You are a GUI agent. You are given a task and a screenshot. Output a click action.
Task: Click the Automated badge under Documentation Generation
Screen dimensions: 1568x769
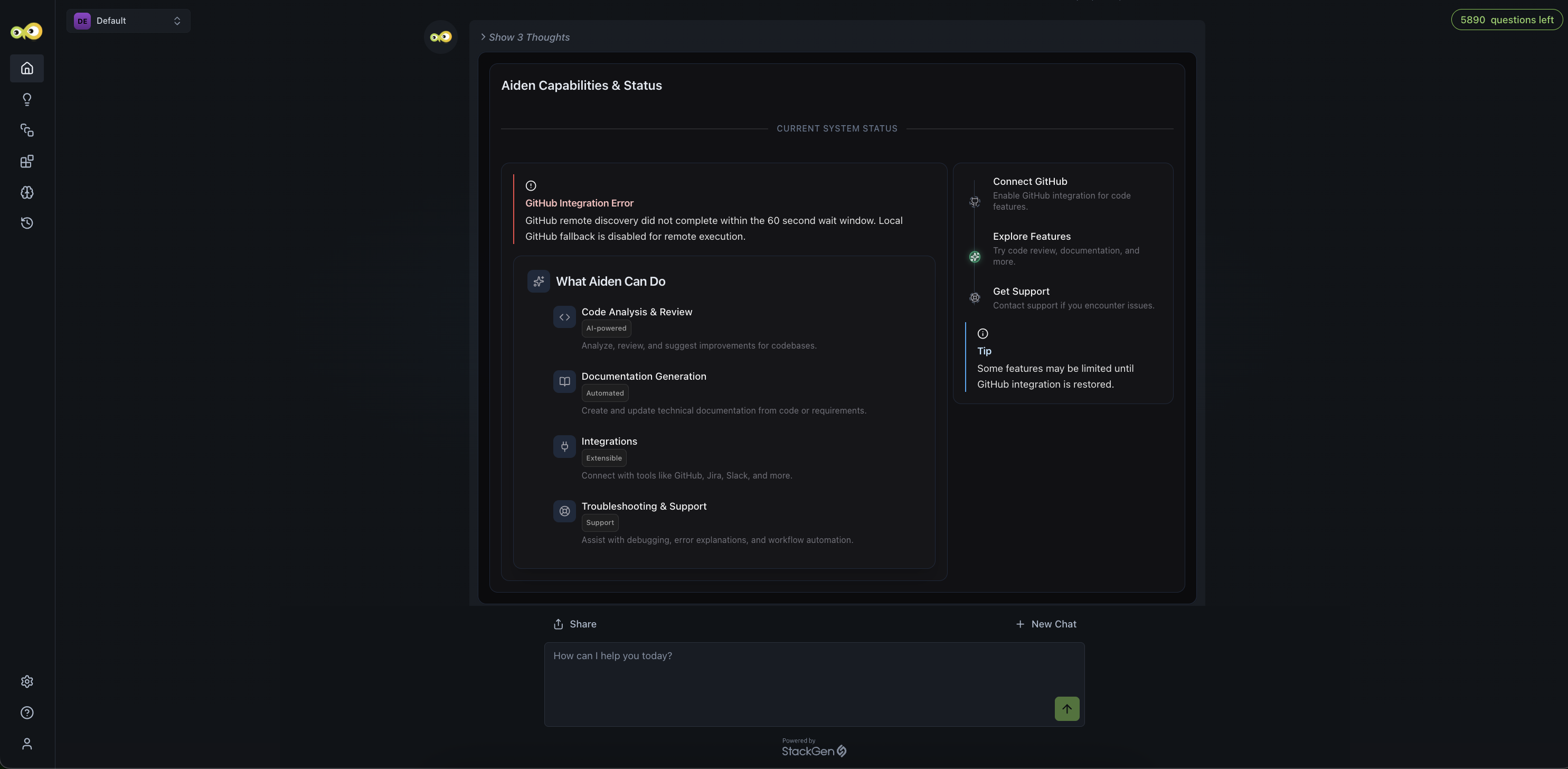coord(604,393)
